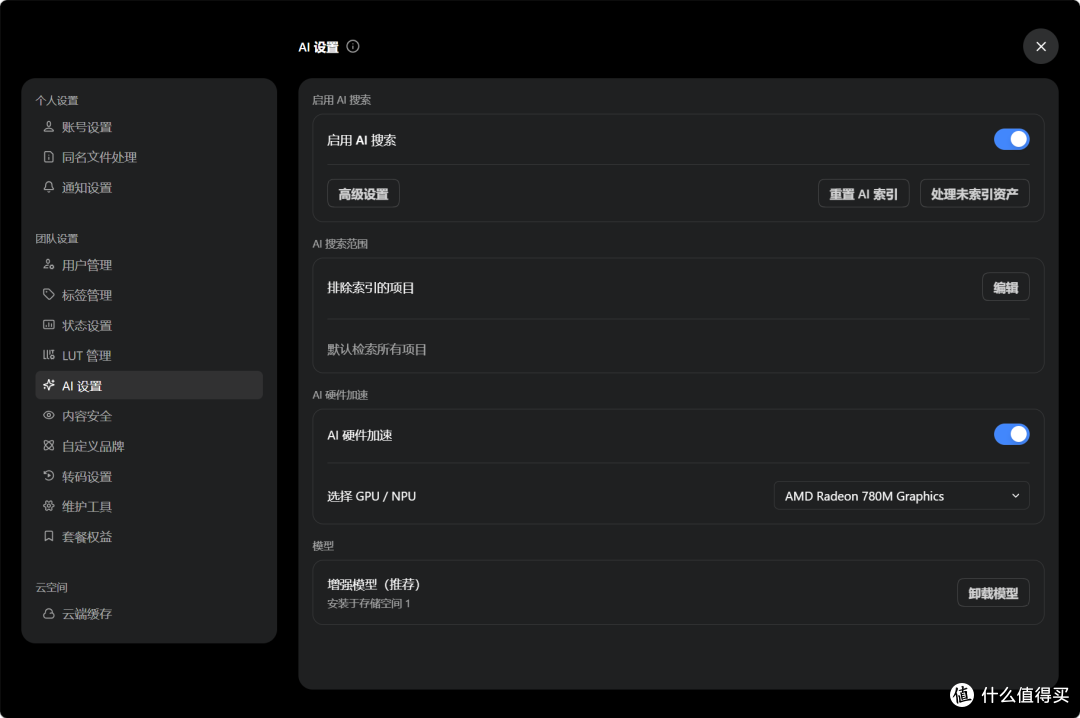Select 用户管理 in team settings
Screen dimensions: 1080x718
pyautogui.click(x=149, y=265)
